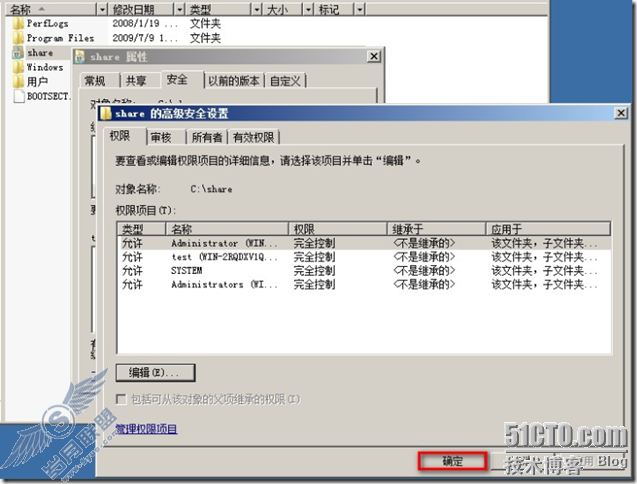Screen dimensions: 637x484
Task: Open 标记 column dropdown arrow
Action: point(360,9)
